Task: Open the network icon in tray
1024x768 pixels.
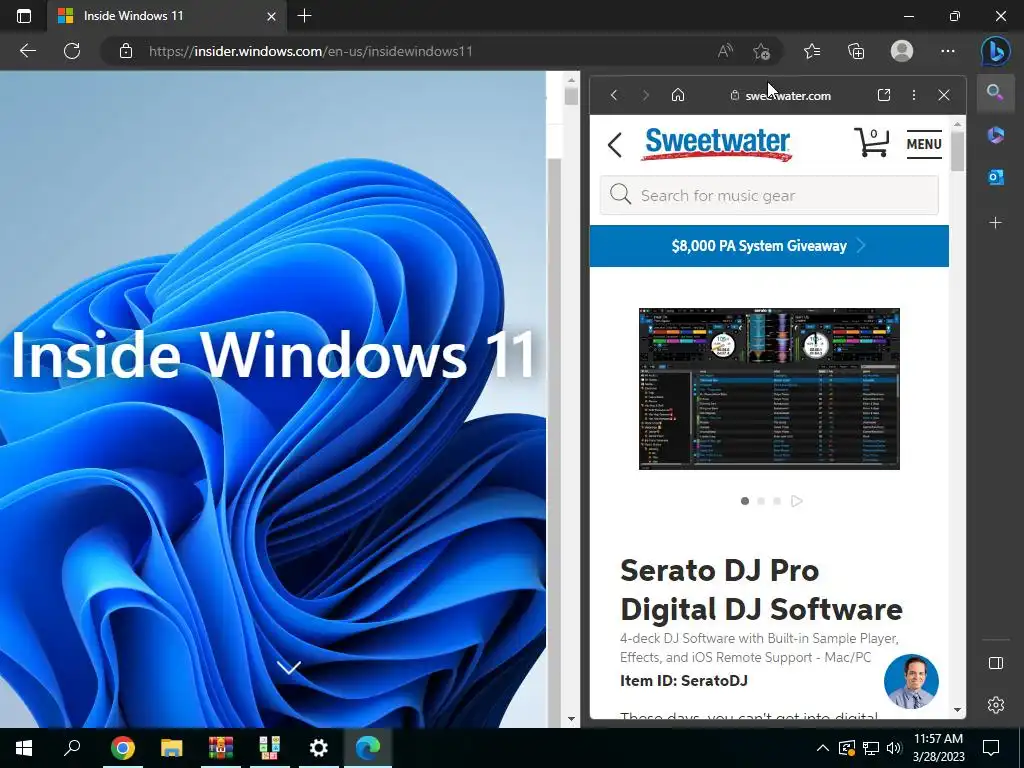Action: 871,748
